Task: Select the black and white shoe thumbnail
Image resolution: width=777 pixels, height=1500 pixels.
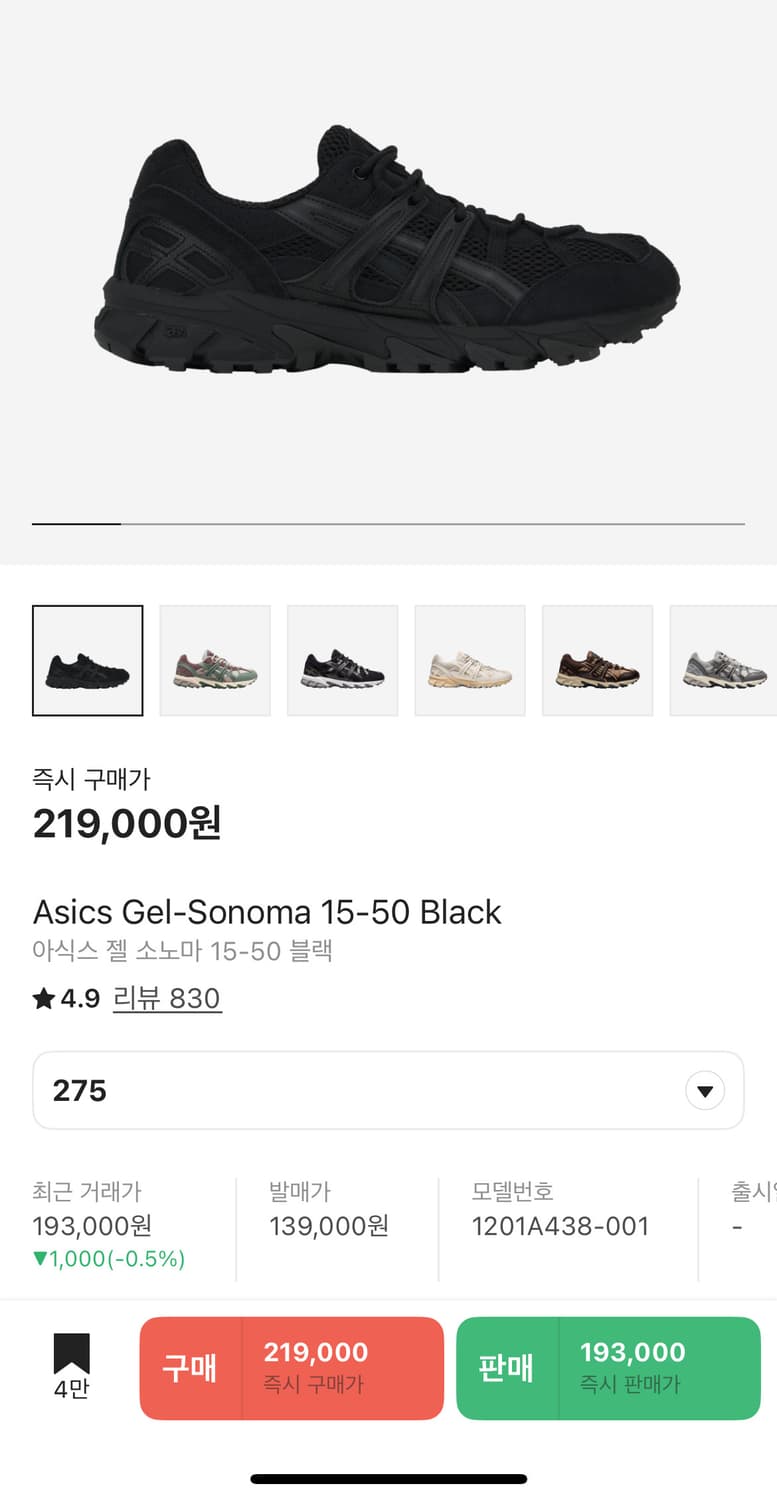Action: (343, 661)
